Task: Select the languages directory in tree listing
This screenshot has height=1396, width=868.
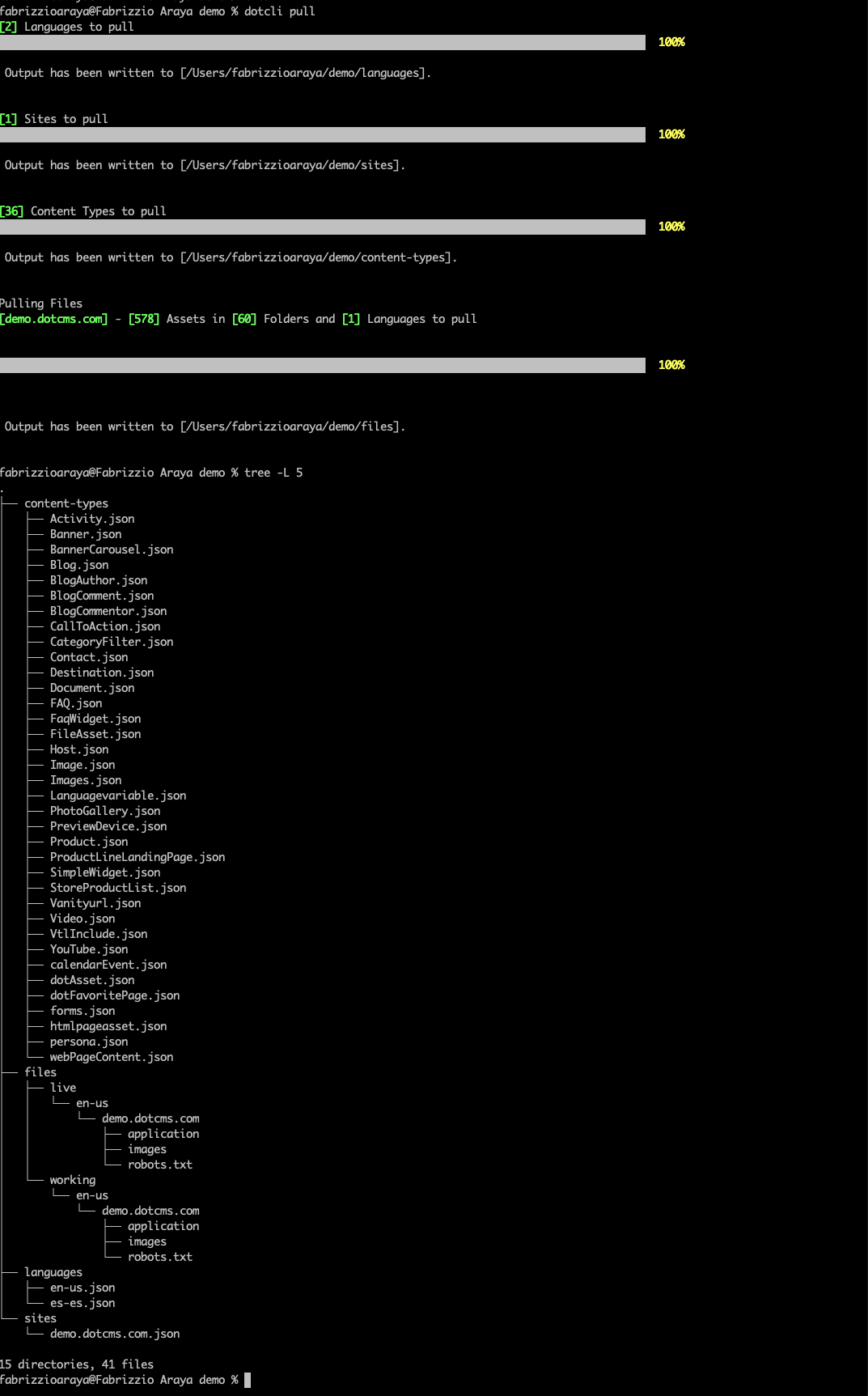Action: tap(53, 1272)
